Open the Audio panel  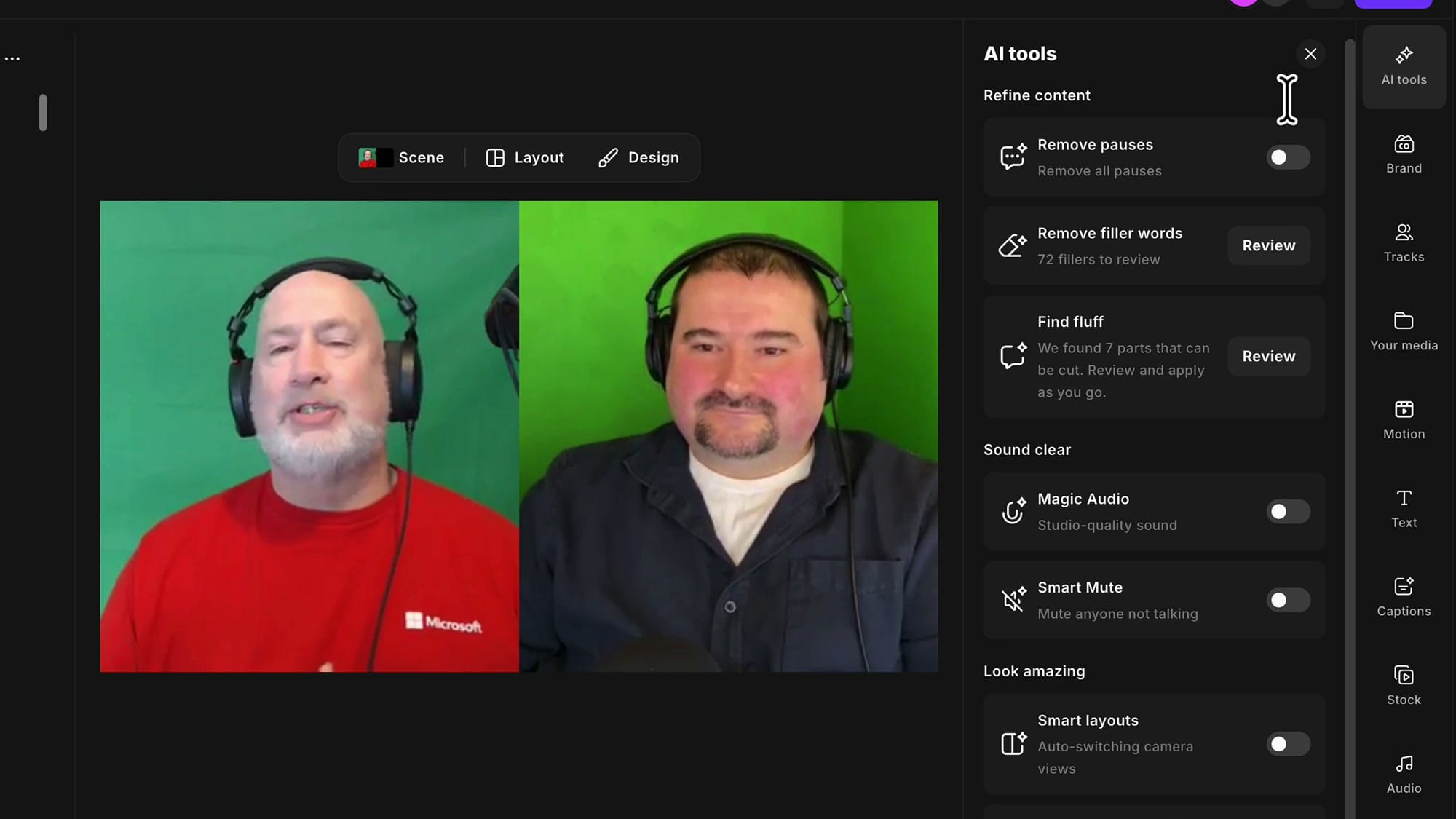click(x=1404, y=775)
